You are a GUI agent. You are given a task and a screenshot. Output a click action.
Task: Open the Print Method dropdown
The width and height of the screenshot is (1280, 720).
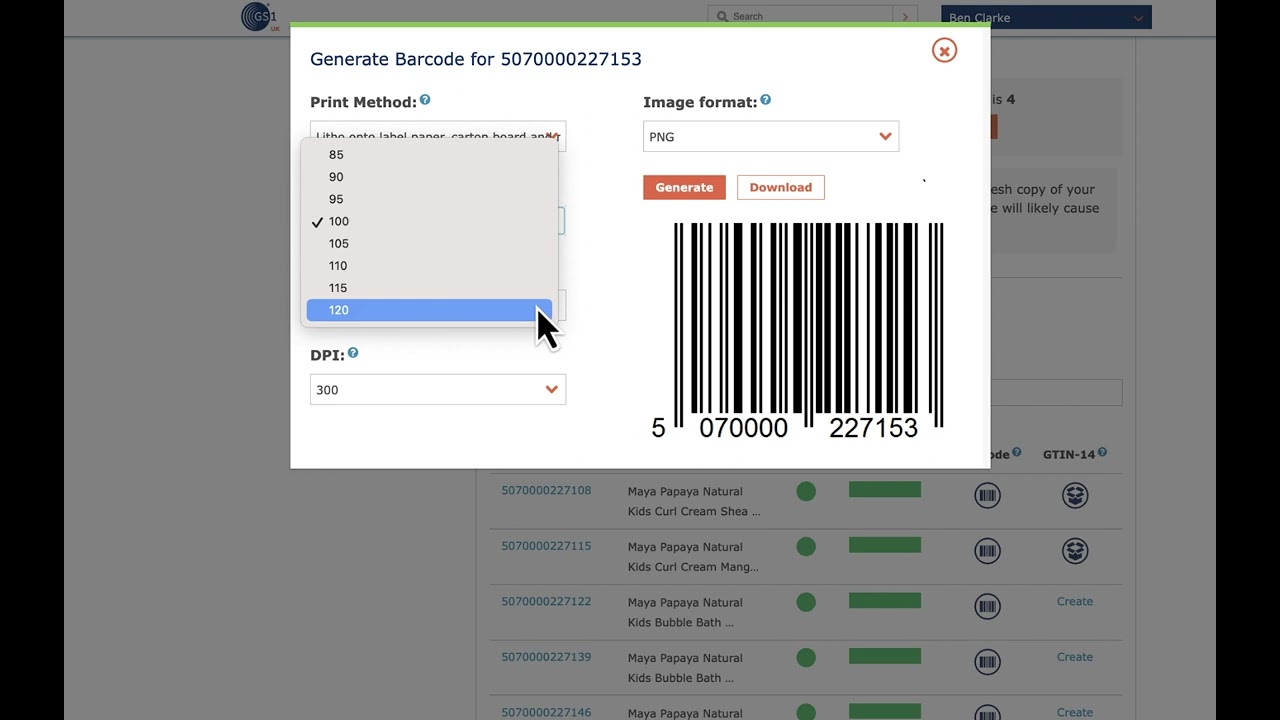pyautogui.click(x=438, y=136)
